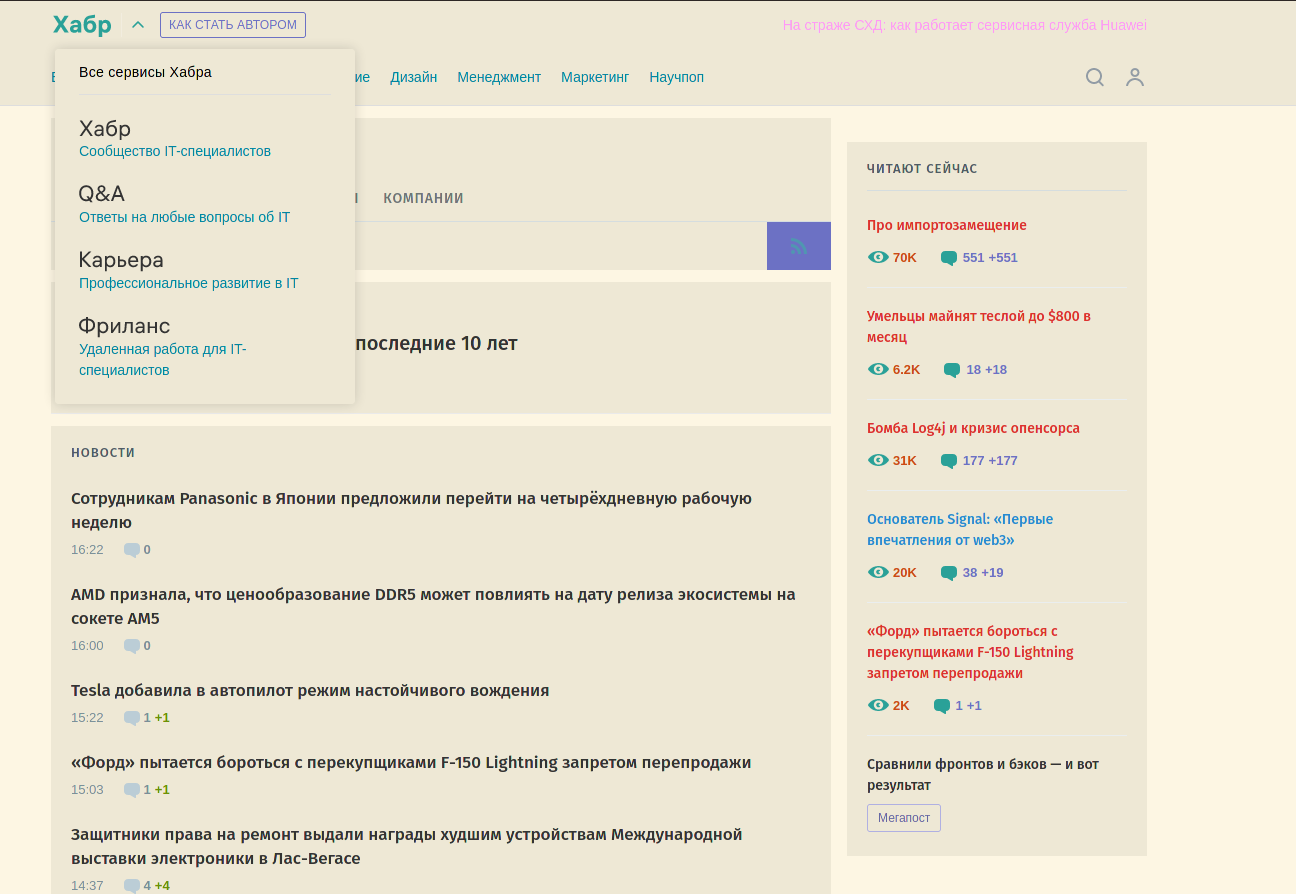This screenshot has height=894, width=1296.
Task: Open the user profile icon in header
Action: (1135, 76)
